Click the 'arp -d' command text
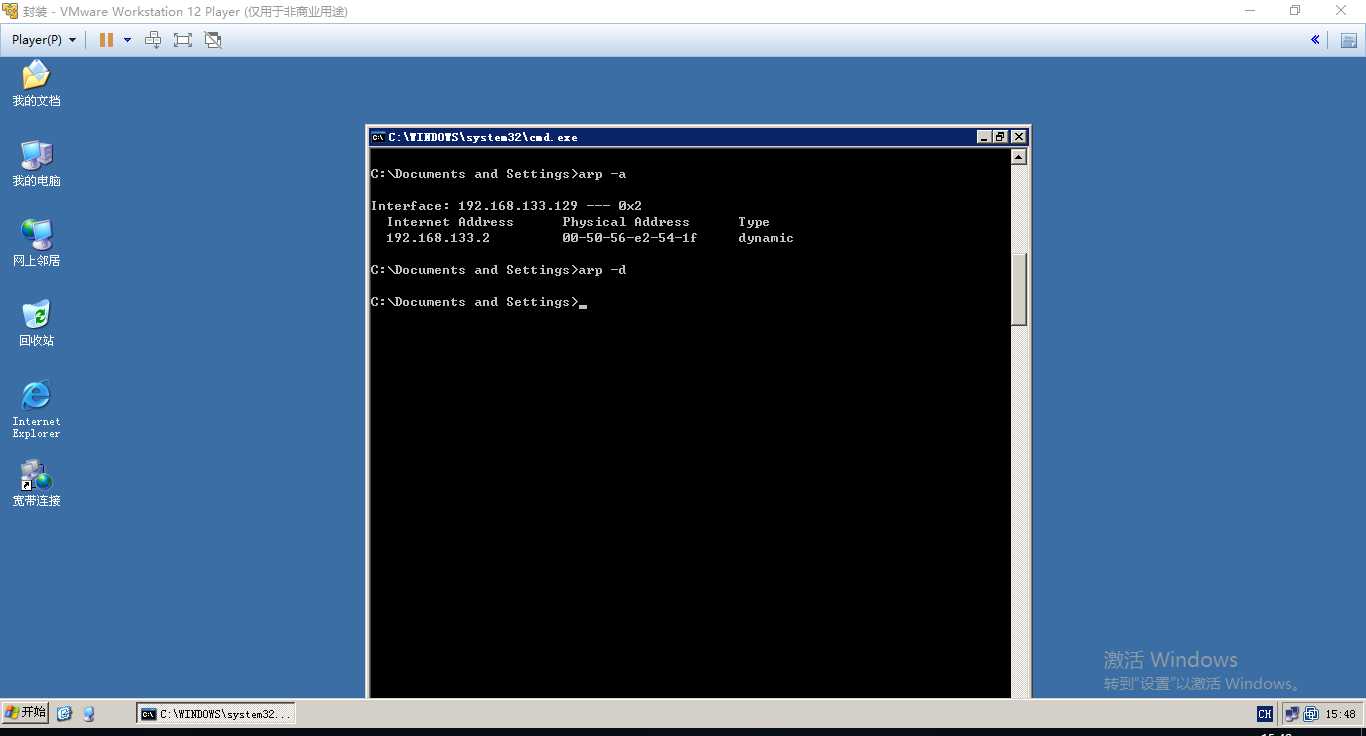This screenshot has height=736, width=1366. pyautogui.click(x=602, y=270)
